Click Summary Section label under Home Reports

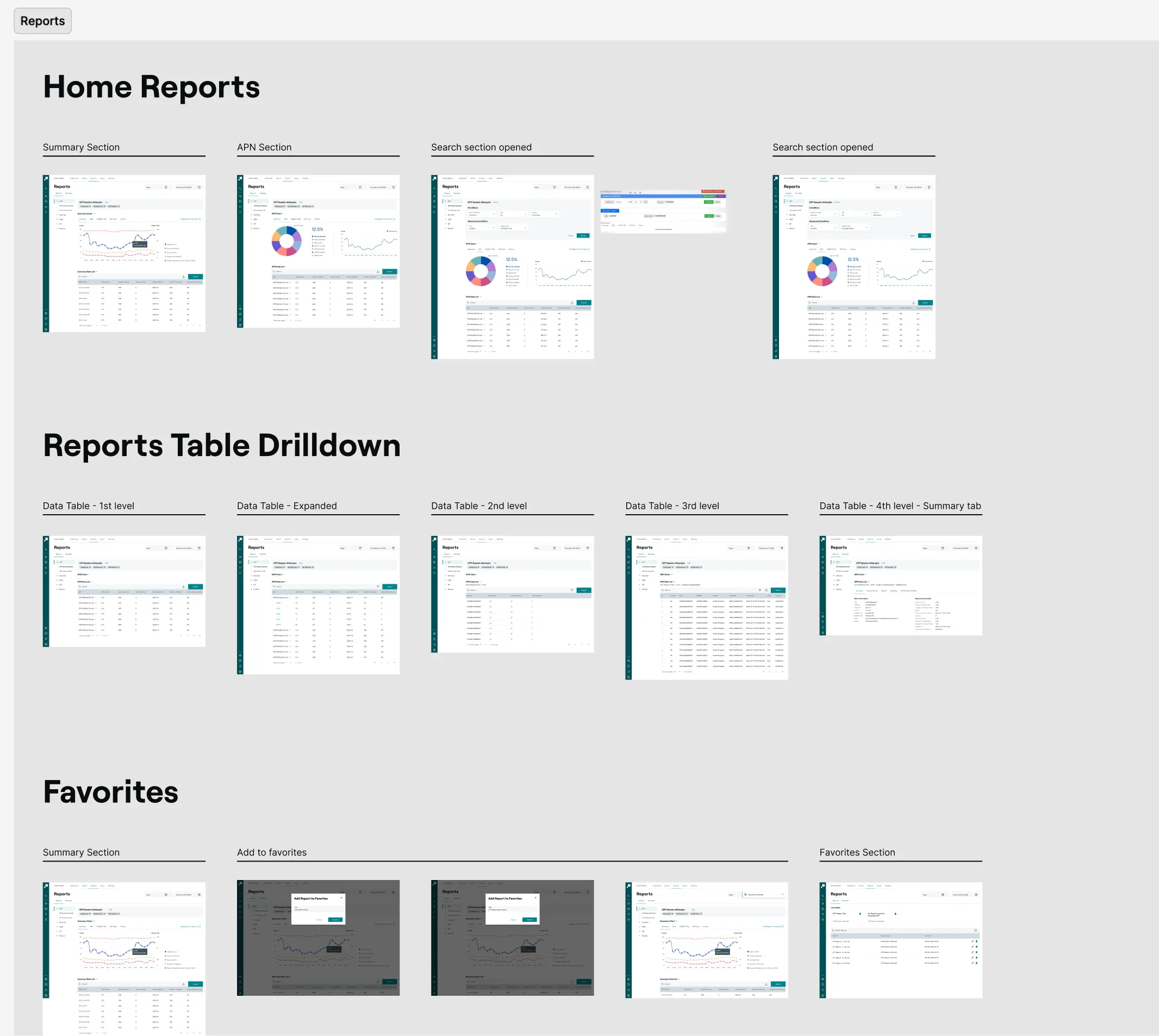point(82,147)
